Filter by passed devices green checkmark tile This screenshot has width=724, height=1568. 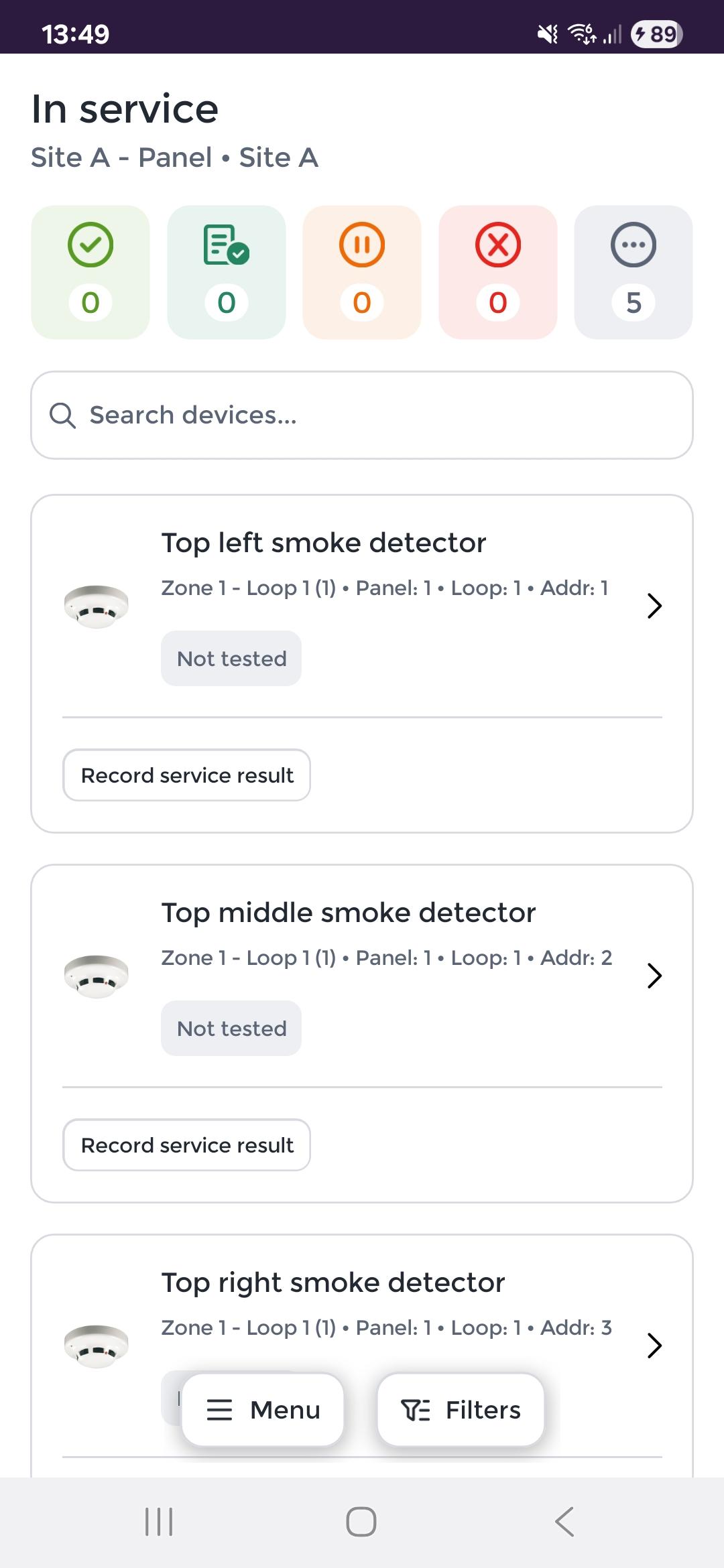[x=90, y=272]
